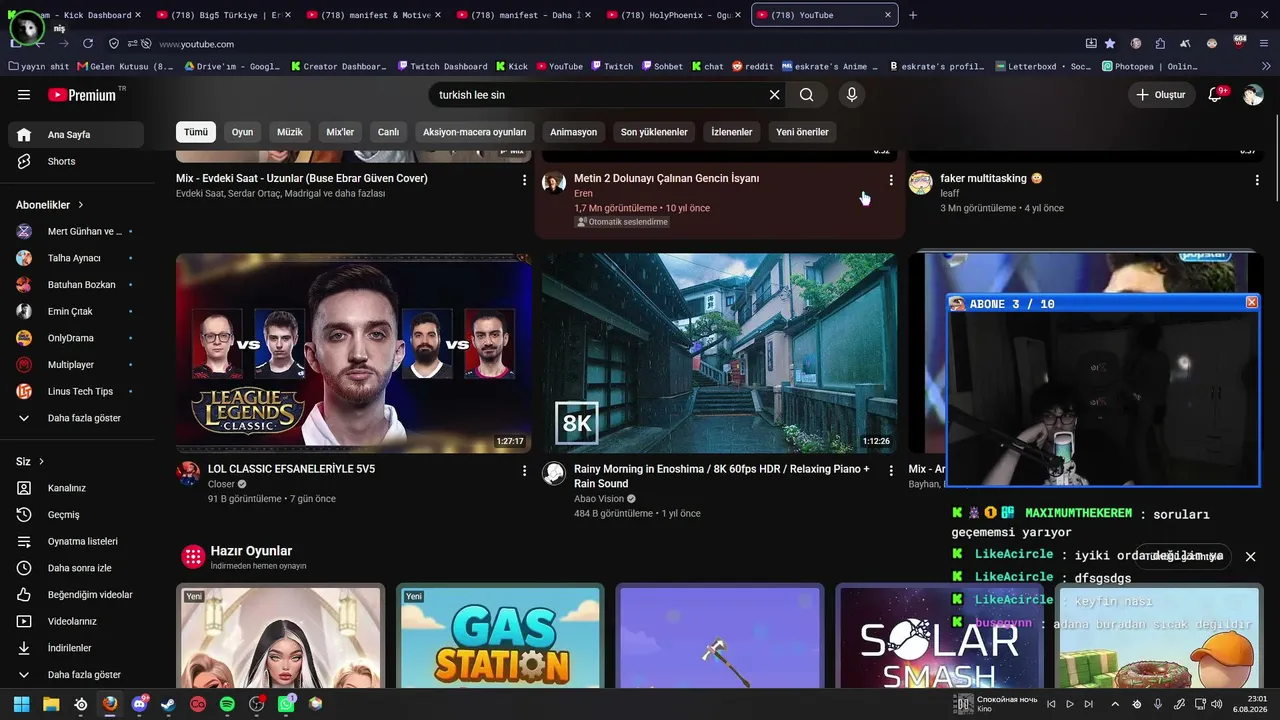The height and width of the screenshot is (720, 1280).
Task: Open the Closer channel link
Action: [x=221, y=484]
